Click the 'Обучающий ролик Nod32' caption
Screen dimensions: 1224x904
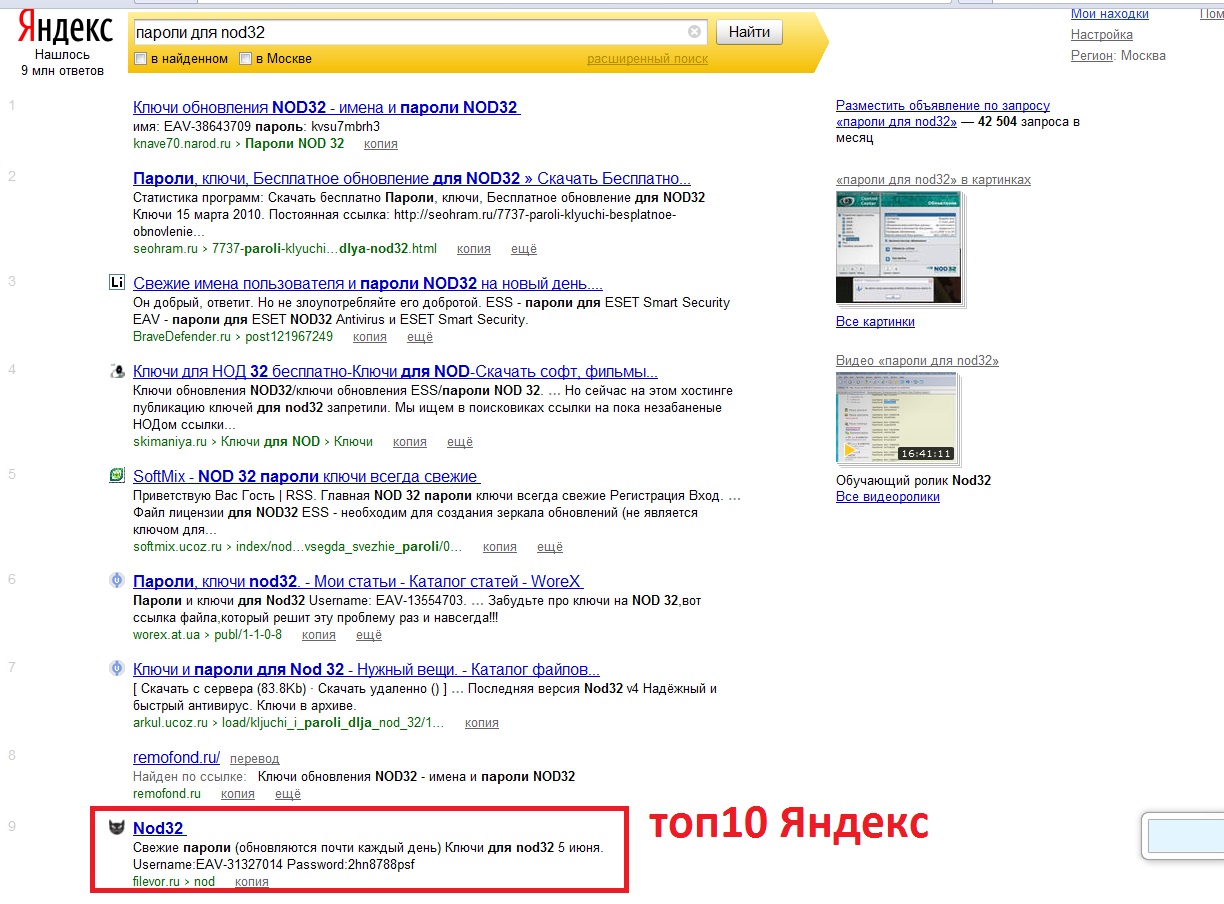click(914, 481)
